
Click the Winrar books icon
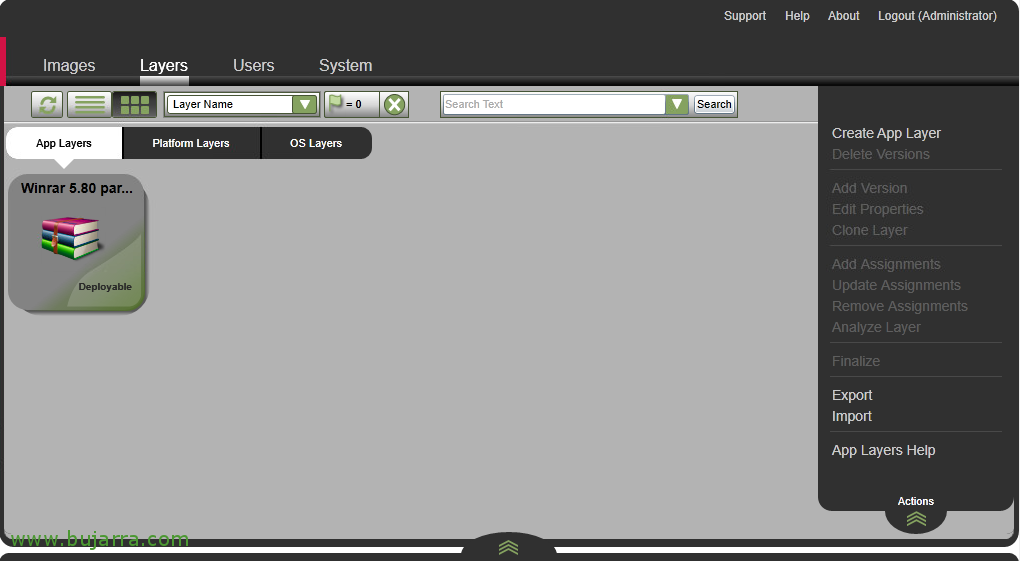pyautogui.click(x=70, y=238)
